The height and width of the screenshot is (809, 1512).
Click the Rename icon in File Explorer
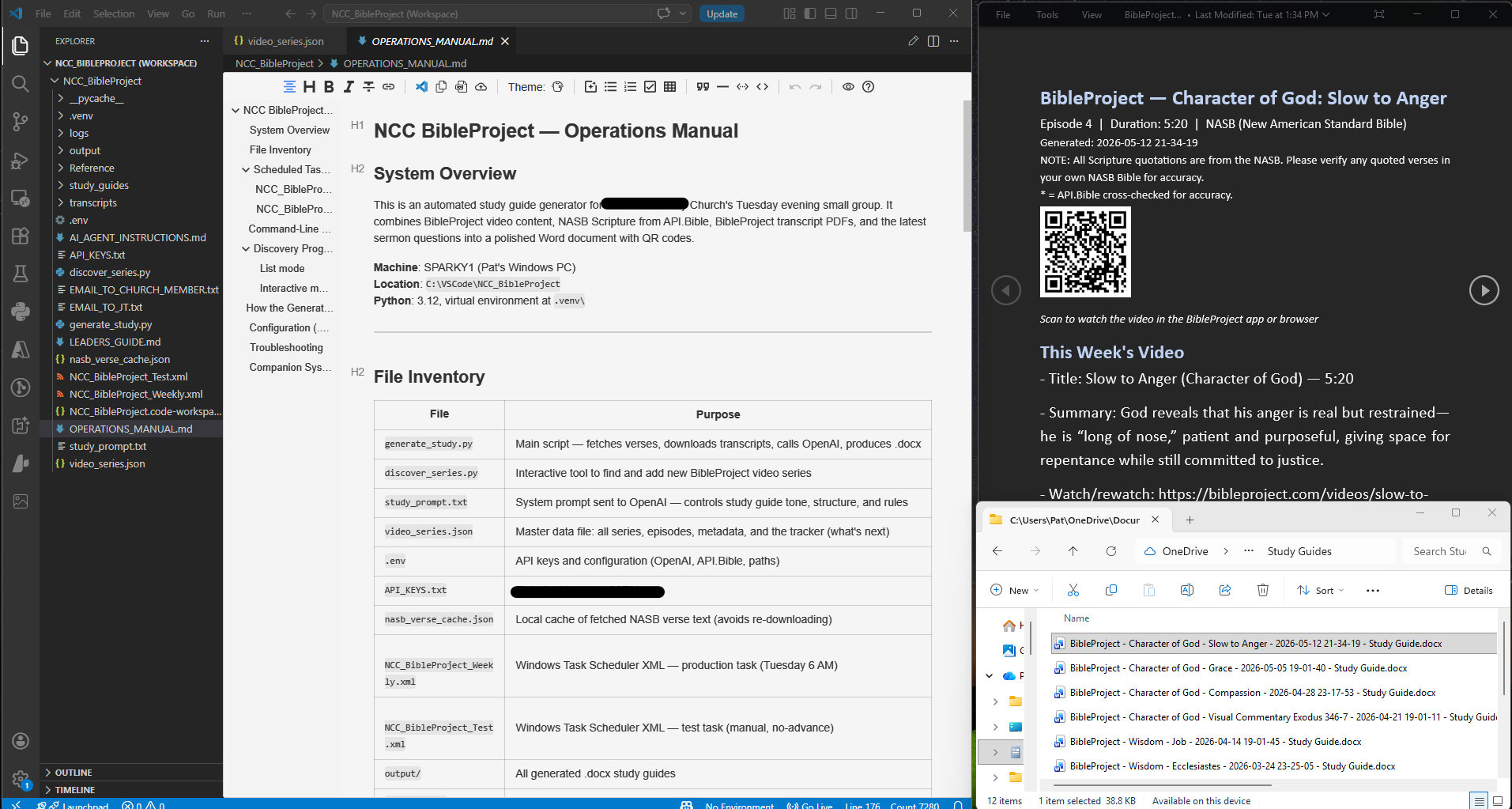click(x=1186, y=590)
